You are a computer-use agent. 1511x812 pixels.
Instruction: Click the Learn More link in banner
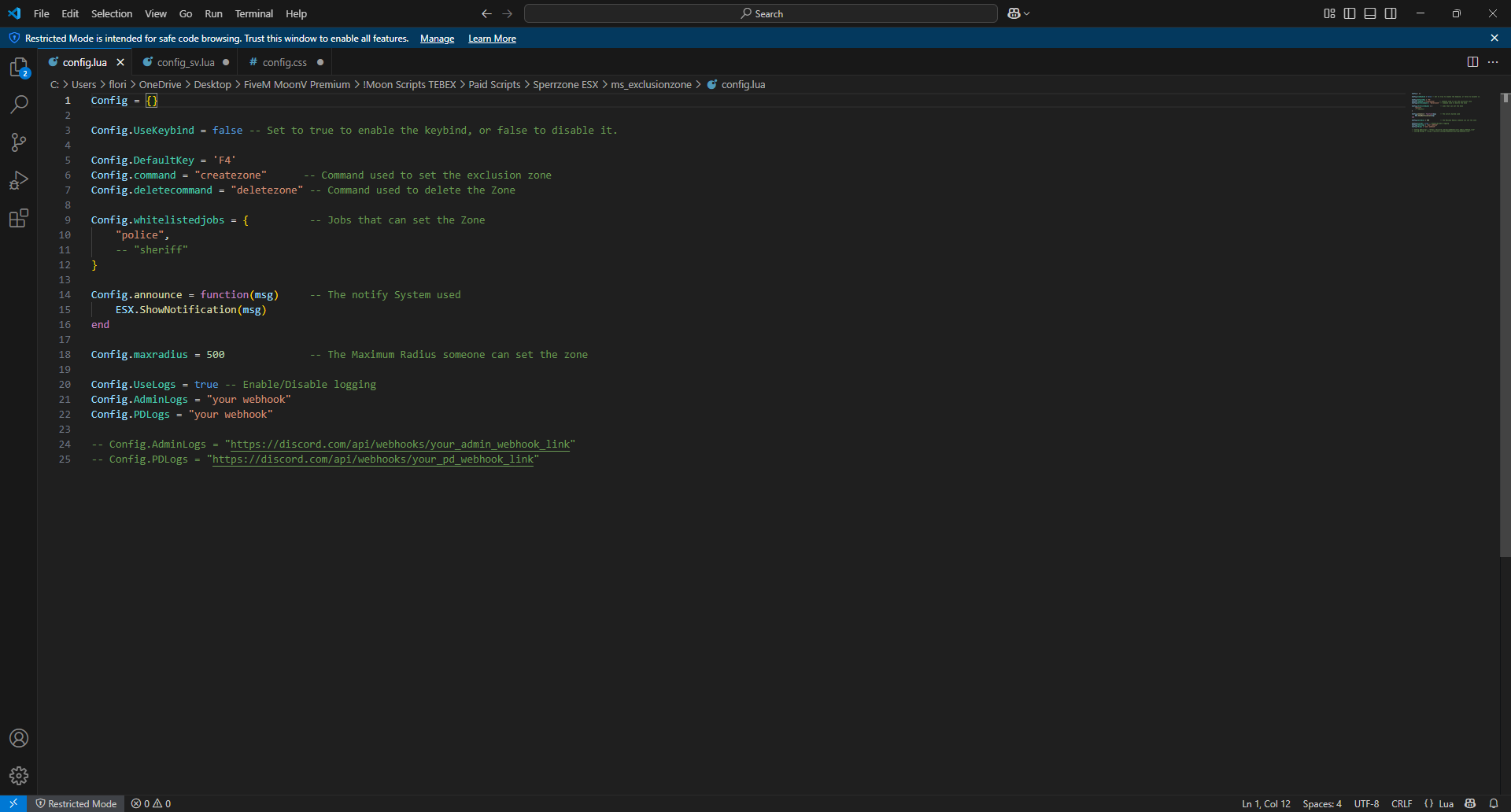[x=492, y=39]
